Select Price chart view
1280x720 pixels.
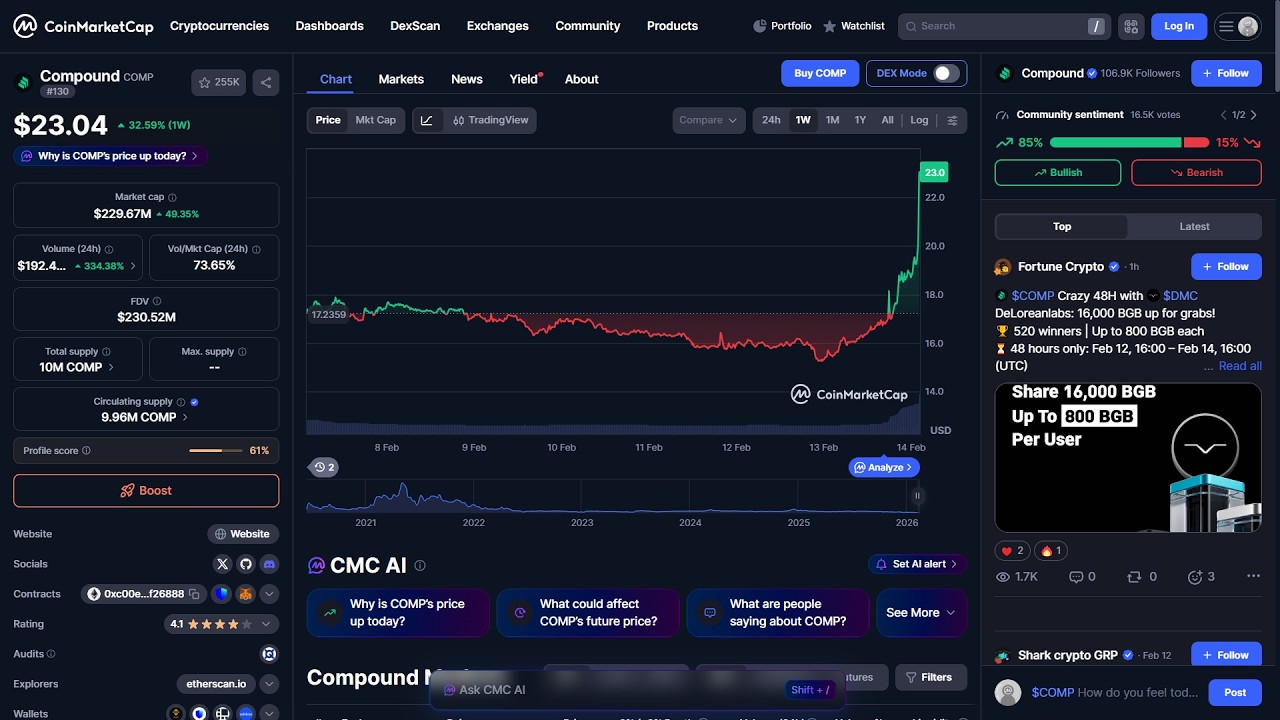(x=328, y=120)
